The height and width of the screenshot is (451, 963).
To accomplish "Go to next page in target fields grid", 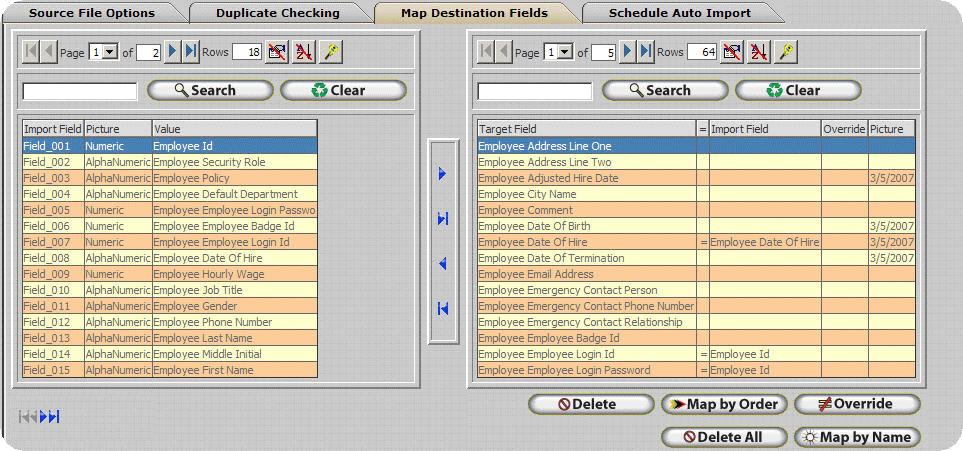I will click(627, 52).
